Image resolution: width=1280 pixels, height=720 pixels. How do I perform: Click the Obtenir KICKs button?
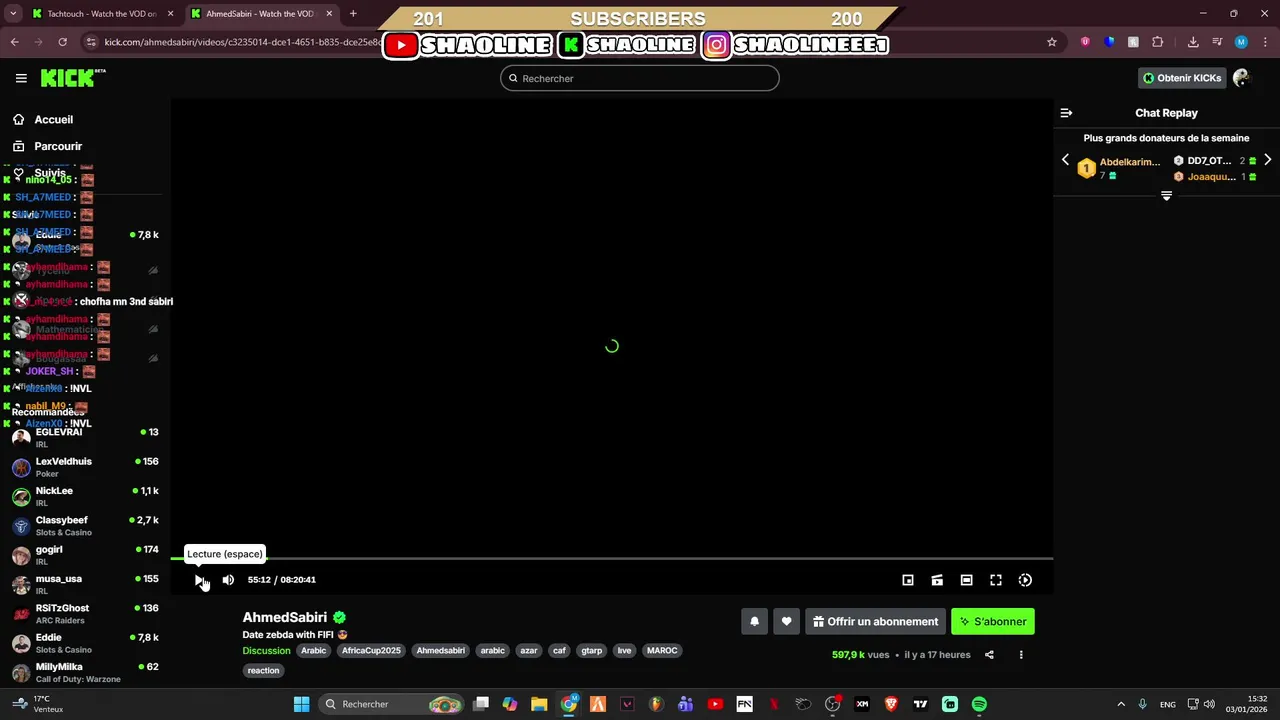1182,78
